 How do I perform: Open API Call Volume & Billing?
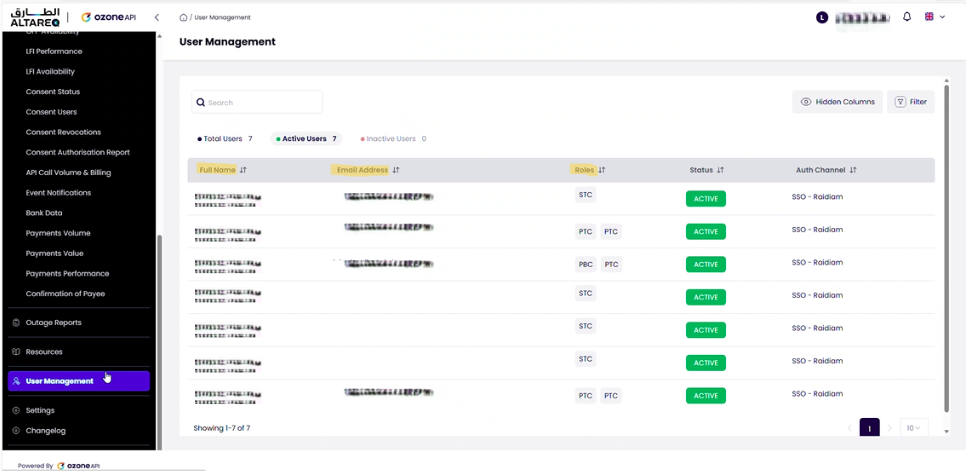coord(68,173)
